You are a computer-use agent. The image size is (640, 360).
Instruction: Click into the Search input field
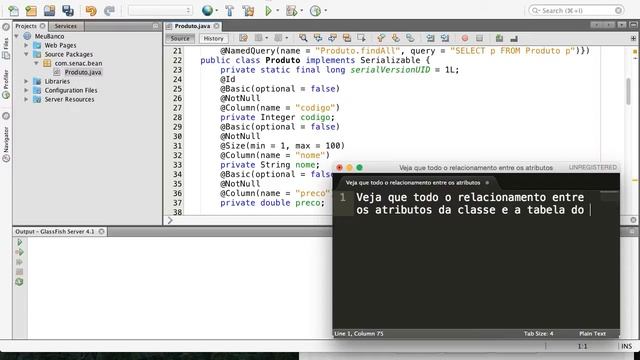(576, 10)
